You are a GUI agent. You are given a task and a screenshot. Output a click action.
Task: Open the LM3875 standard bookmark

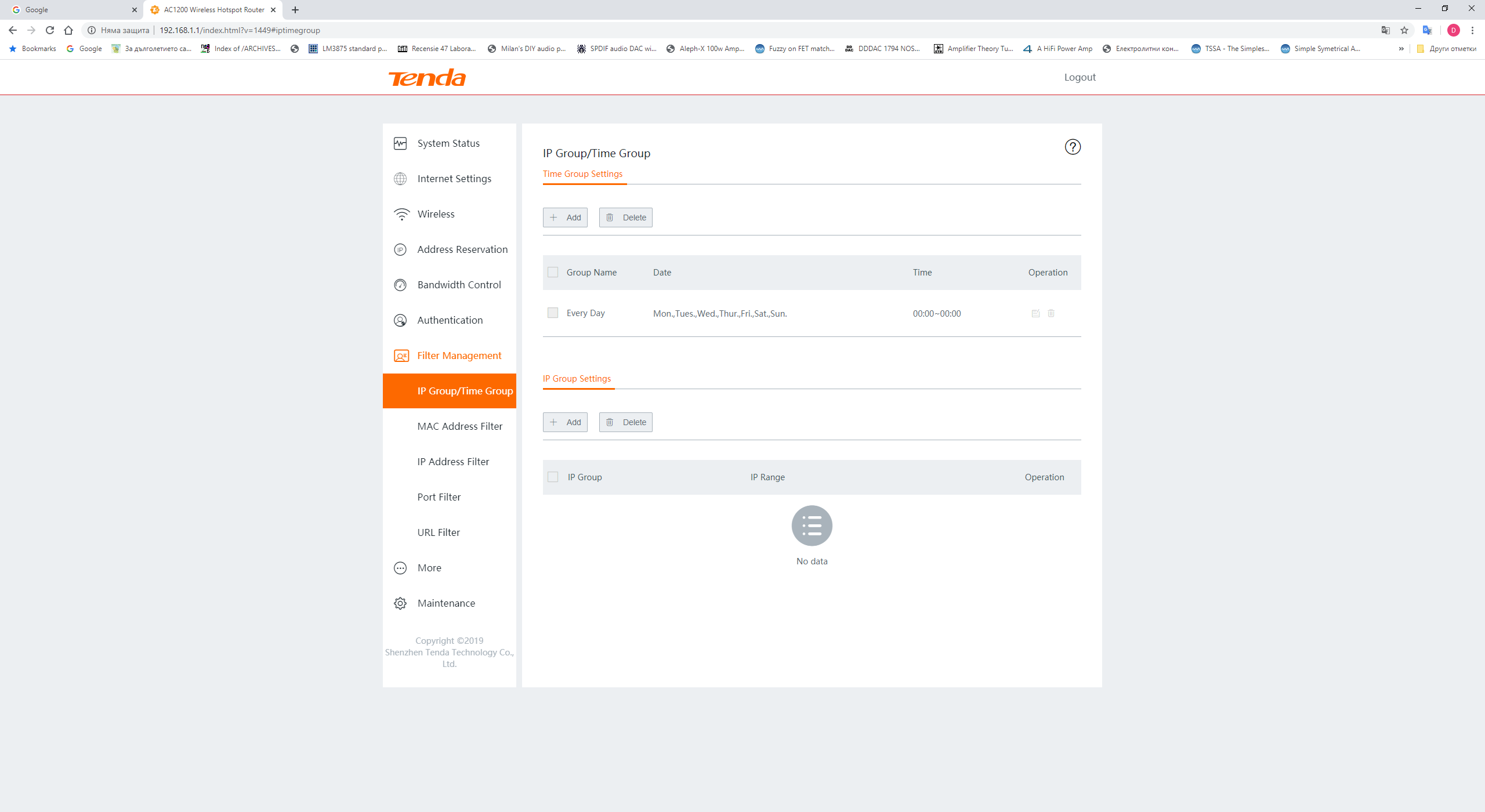point(348,49)
